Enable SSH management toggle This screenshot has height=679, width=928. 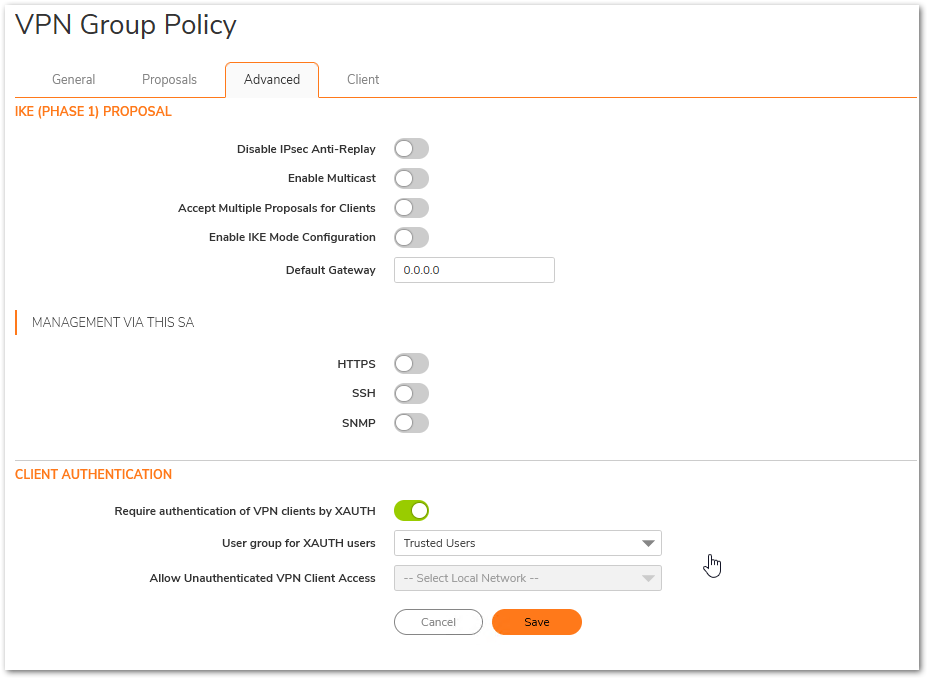click(x=411, y=393)
